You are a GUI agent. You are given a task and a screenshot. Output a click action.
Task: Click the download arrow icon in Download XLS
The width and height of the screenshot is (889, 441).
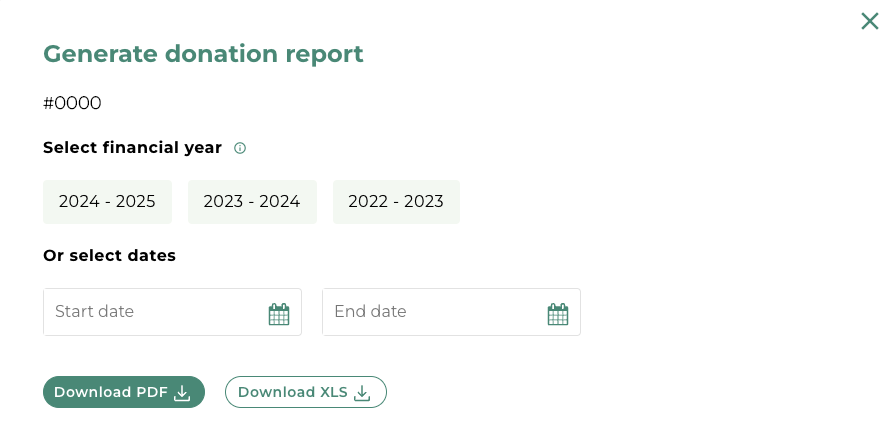pyautogui.click(x=362, y=392)
